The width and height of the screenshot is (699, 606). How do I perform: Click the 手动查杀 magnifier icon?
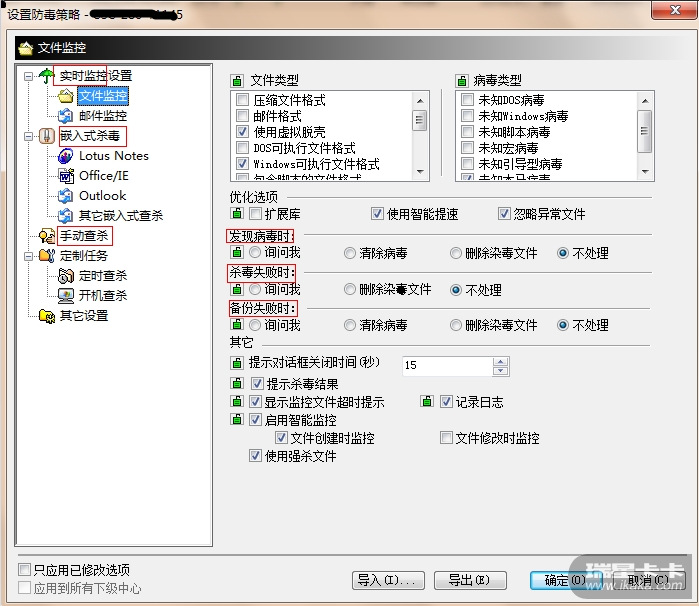pos(46,236)
